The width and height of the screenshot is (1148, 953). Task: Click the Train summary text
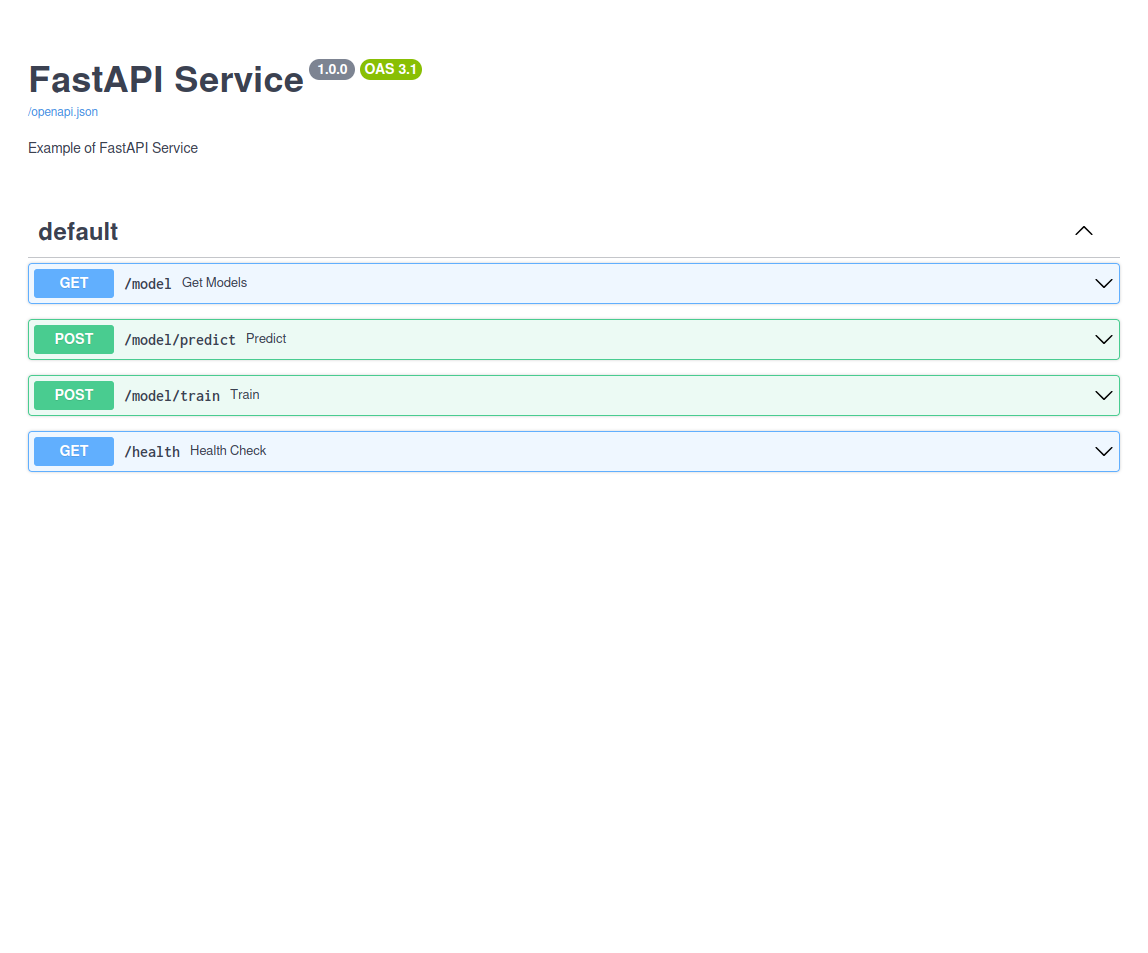click(245, 395)
